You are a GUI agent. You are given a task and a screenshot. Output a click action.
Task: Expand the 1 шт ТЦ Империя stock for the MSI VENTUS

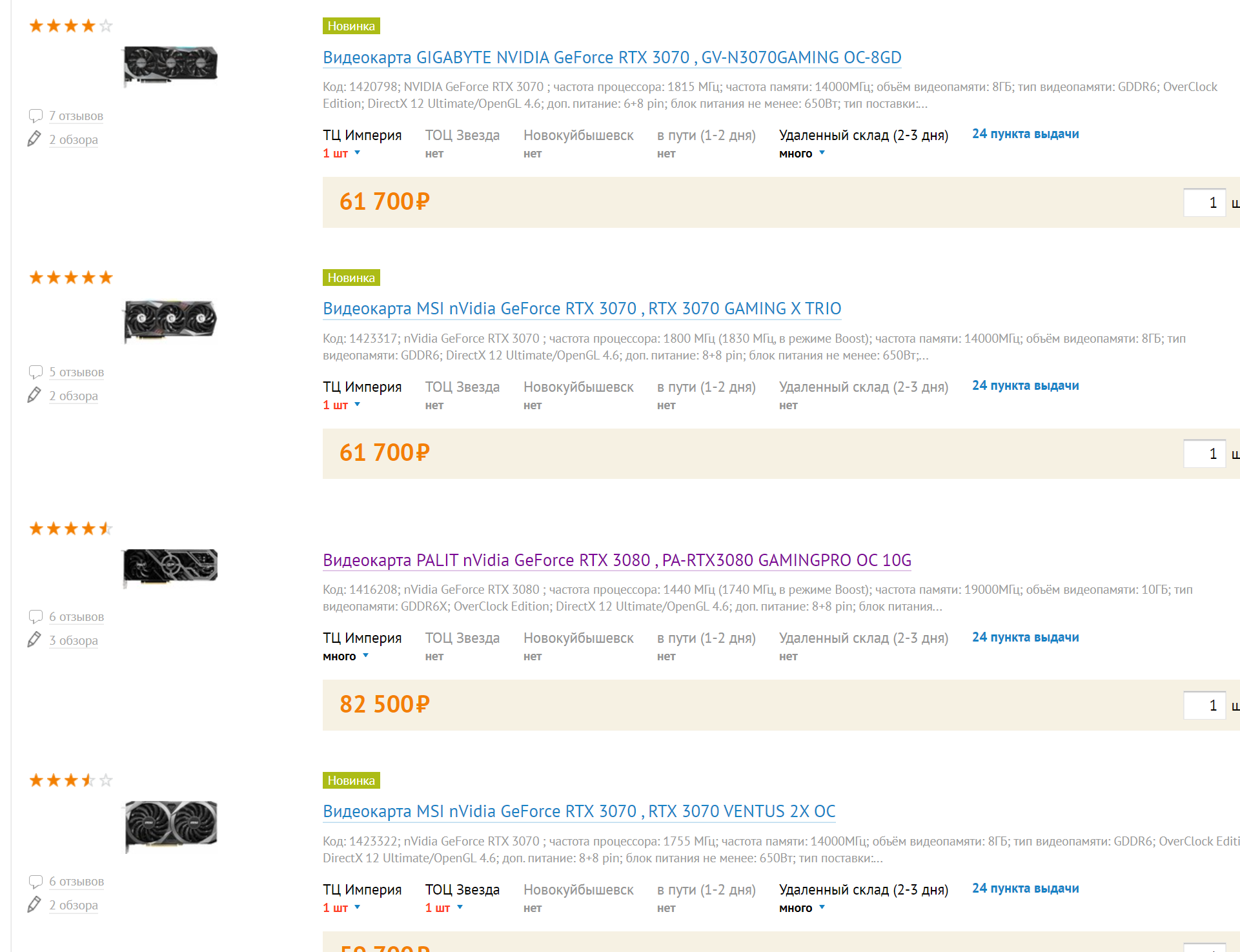click(x=341, y=908)
